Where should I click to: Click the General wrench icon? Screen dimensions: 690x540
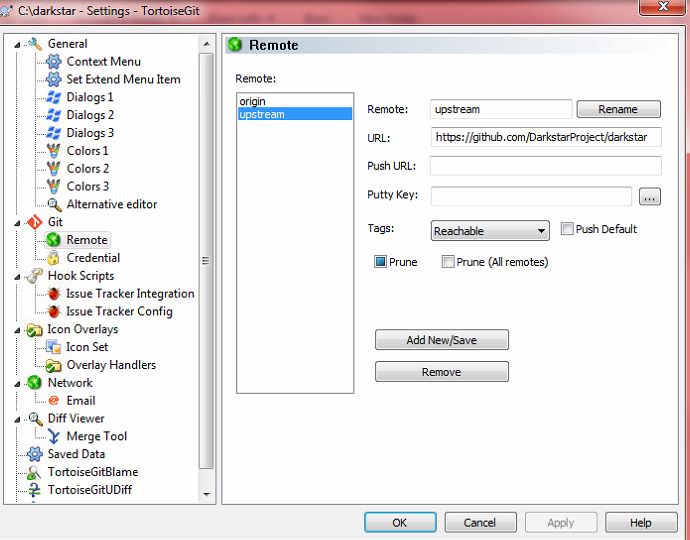click(x=34, y=44)
